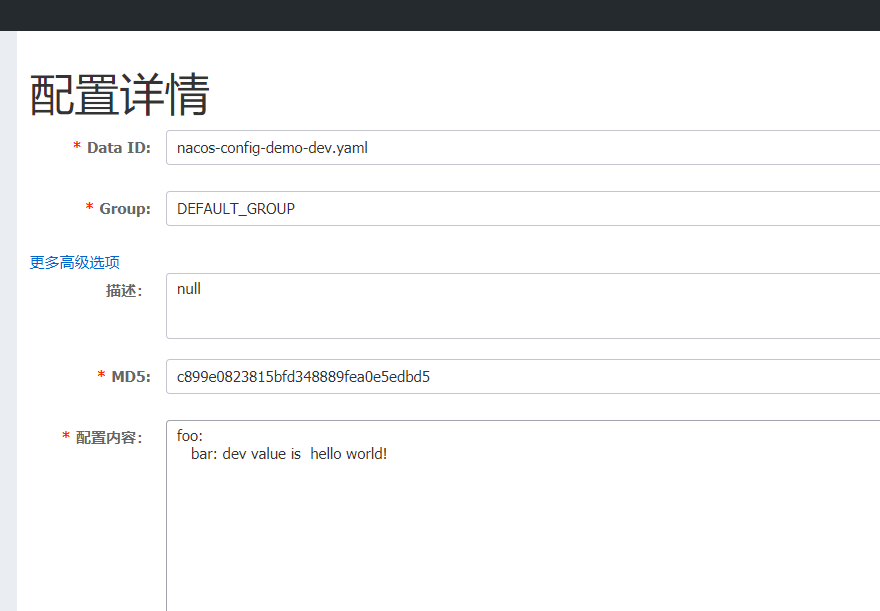Open the 更多高级选项 link
Screen dimensions: 880x611
75,262
